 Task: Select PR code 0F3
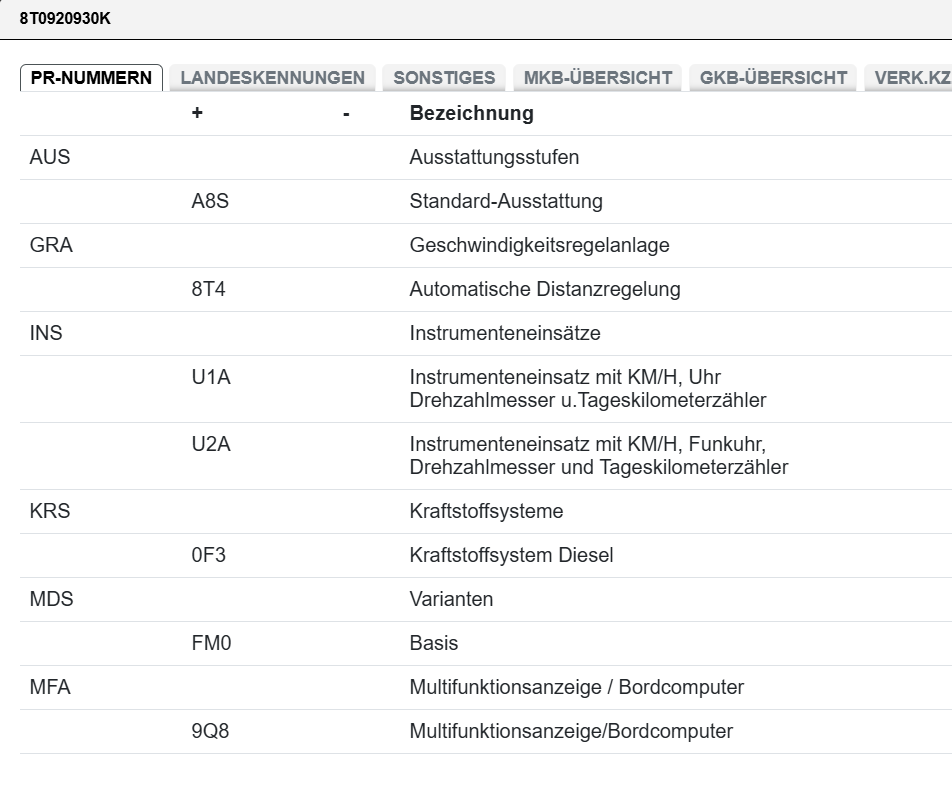(x=208, y=555)
